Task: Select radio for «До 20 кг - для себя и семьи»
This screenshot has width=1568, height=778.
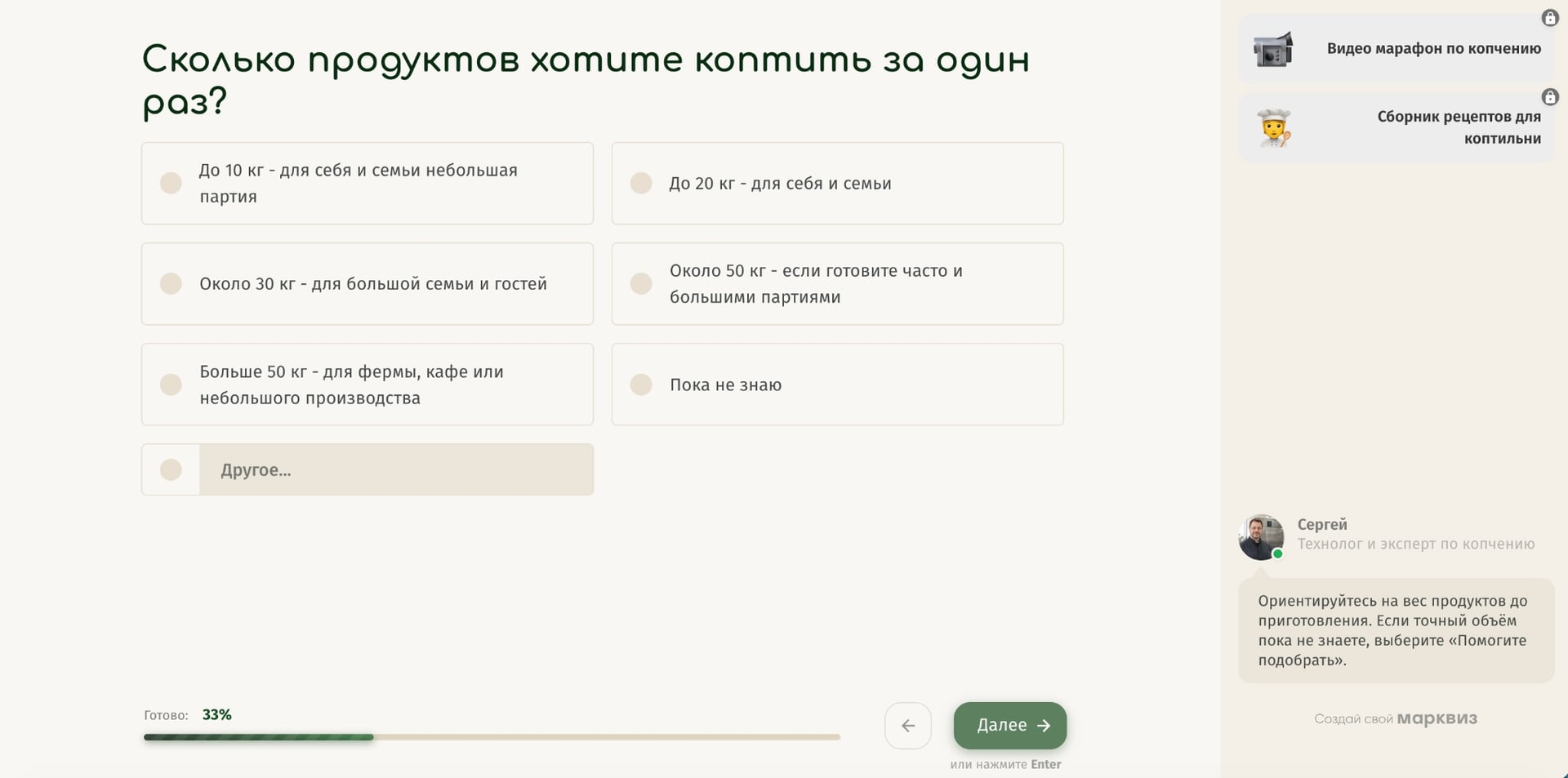Action: [641, 183]
